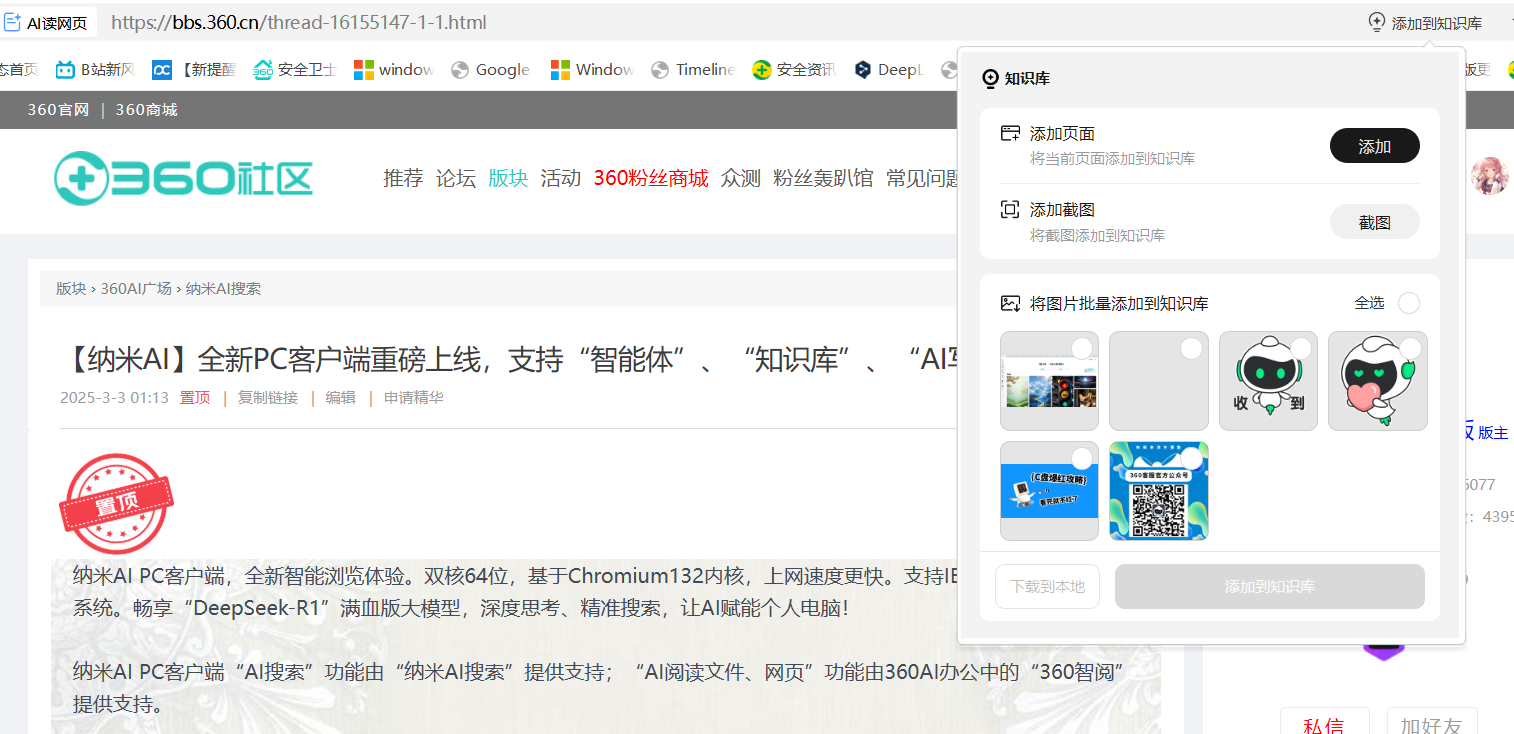Open the DeepL bookmark
The width and height of the screenshot is (1514, 734).
(x=889, y=69)
